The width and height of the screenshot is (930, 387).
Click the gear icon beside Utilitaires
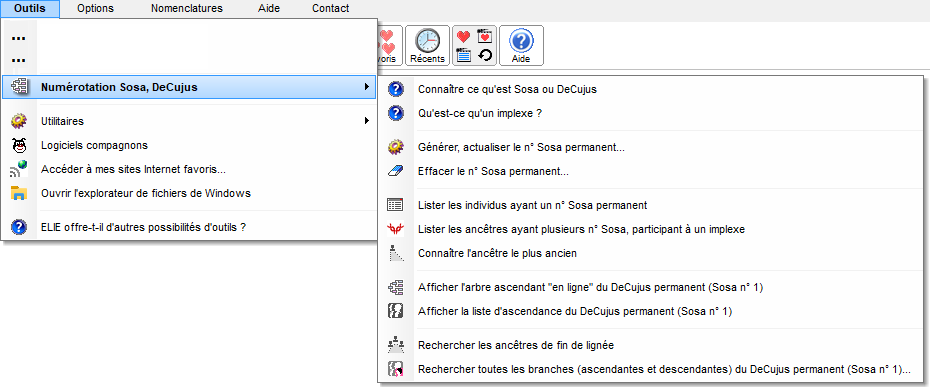(19, 121)
